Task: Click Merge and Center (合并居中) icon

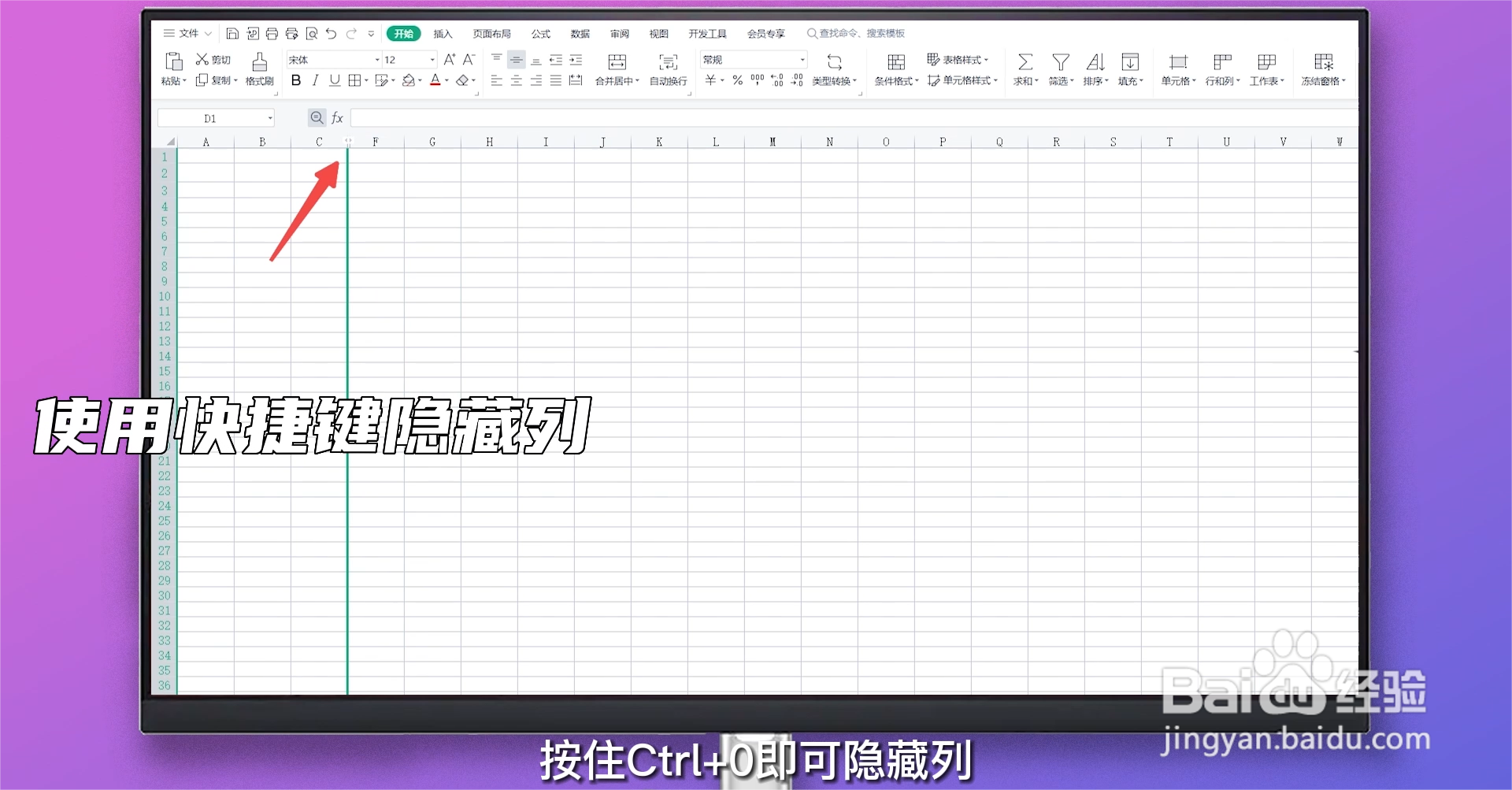Action: tap(617, 62)
